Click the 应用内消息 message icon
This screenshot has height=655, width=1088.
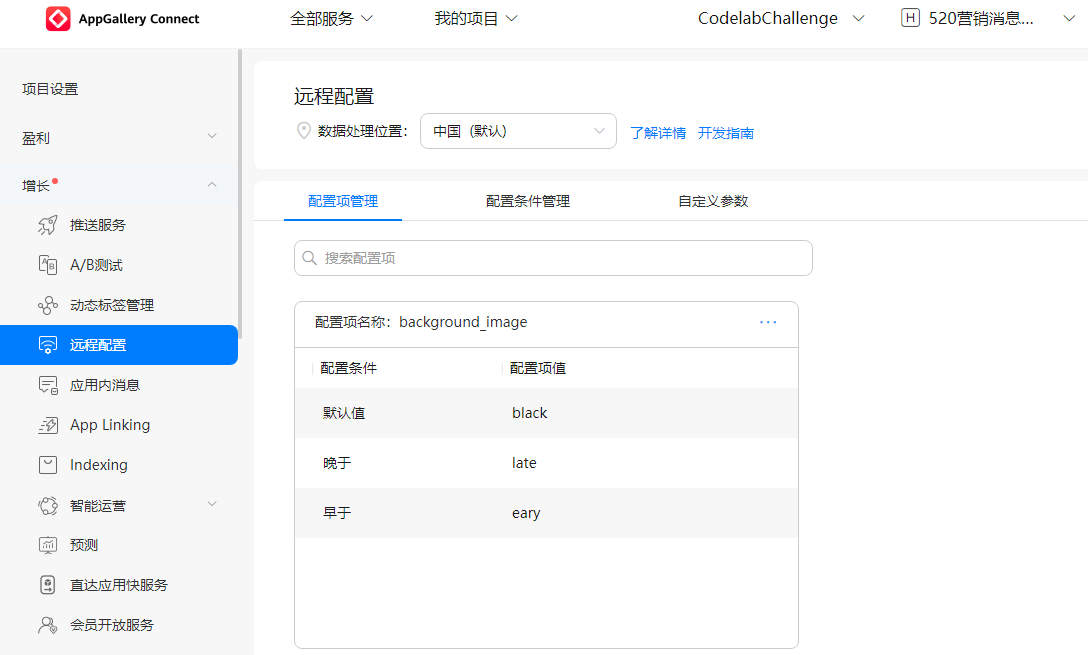(x=48, y=385)
